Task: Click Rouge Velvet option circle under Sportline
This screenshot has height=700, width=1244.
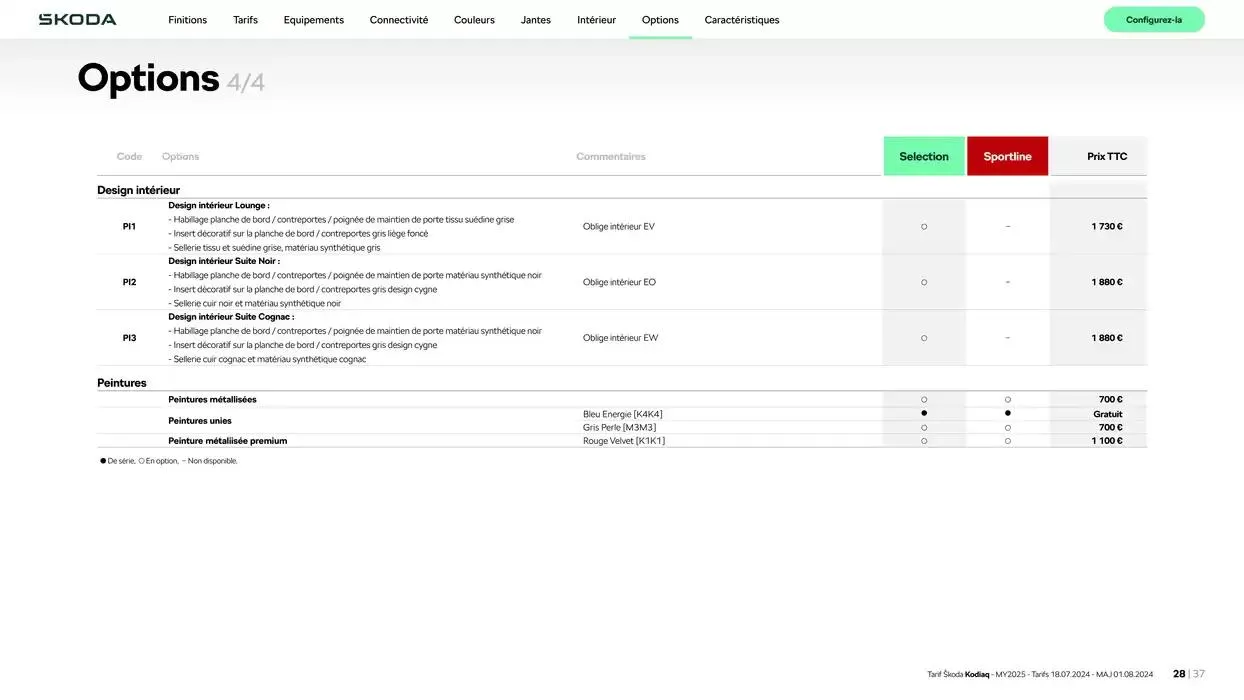Action: coord(1008,441)
